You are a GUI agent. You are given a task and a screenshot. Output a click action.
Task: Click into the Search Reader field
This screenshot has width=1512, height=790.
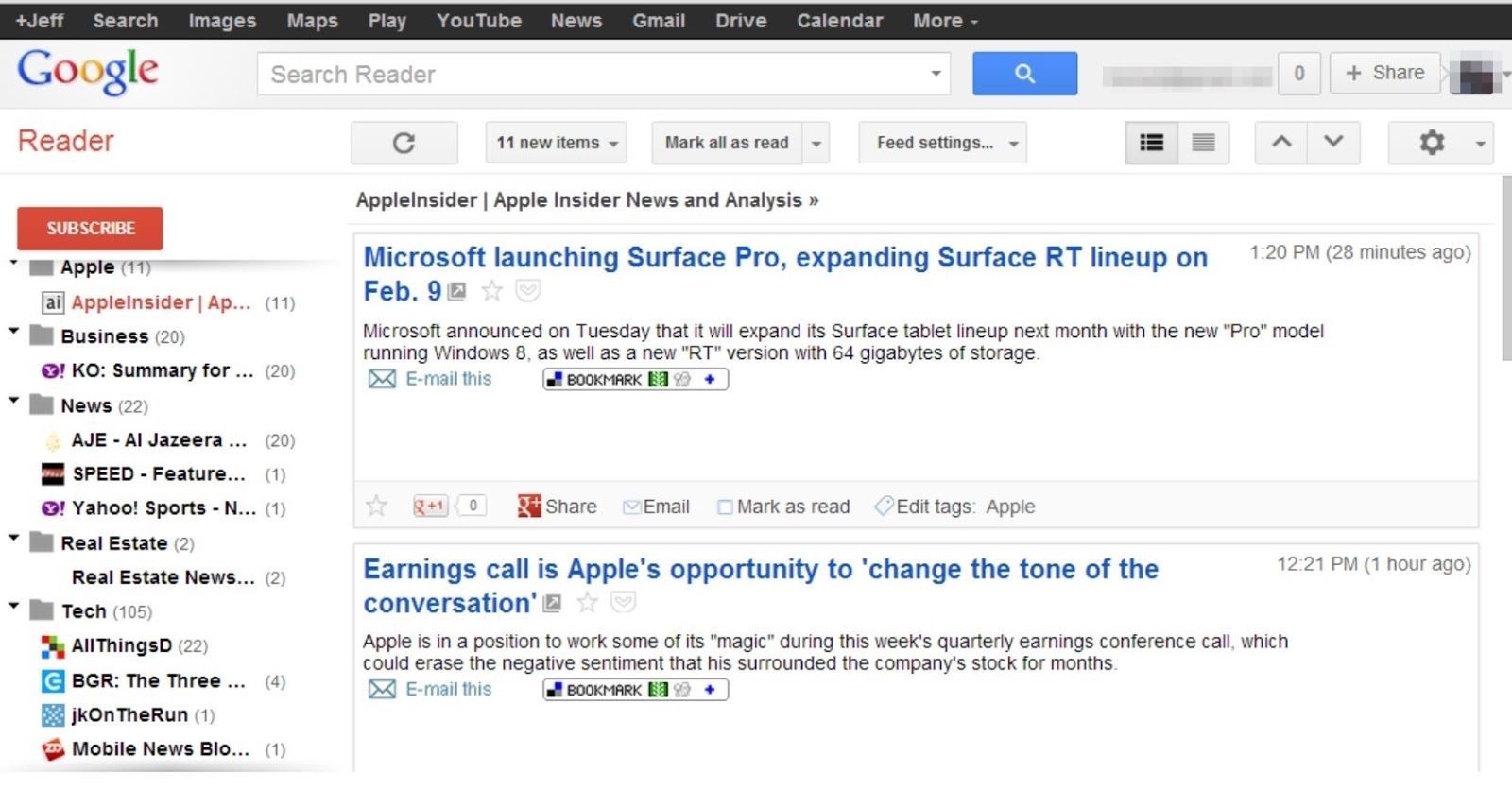click(591, 74)
